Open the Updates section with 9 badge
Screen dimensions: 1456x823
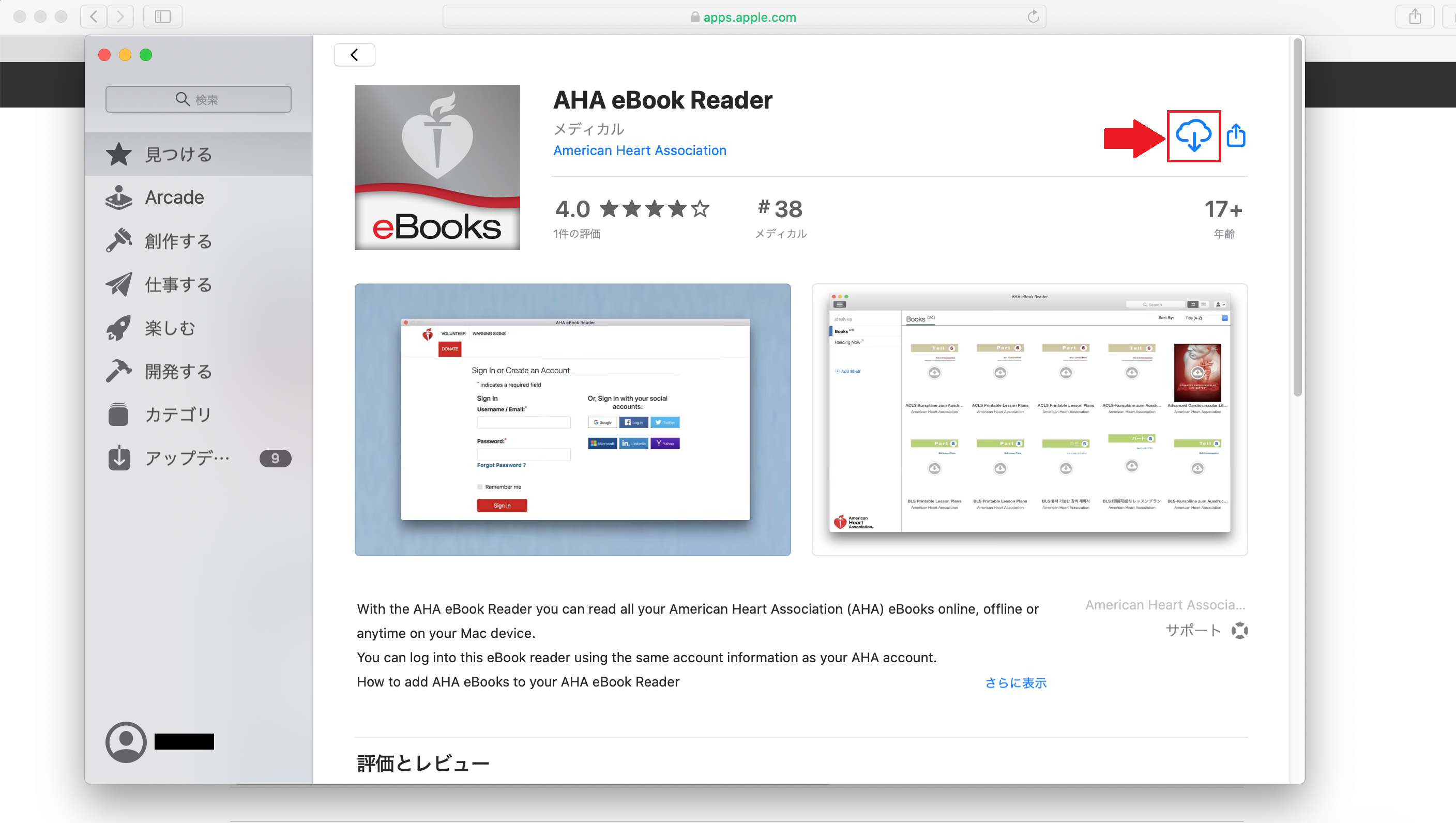pyautogui.click(x=187, y=458)
